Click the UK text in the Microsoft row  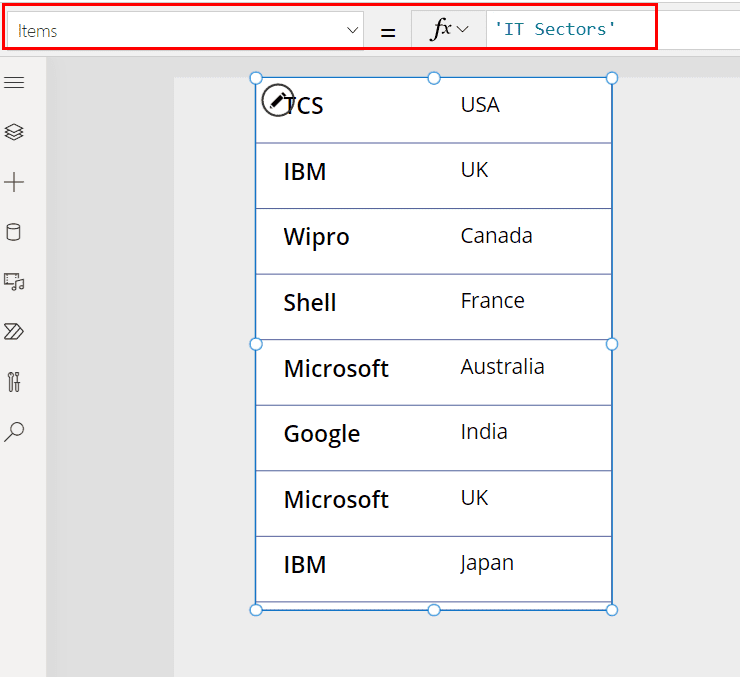474,498
